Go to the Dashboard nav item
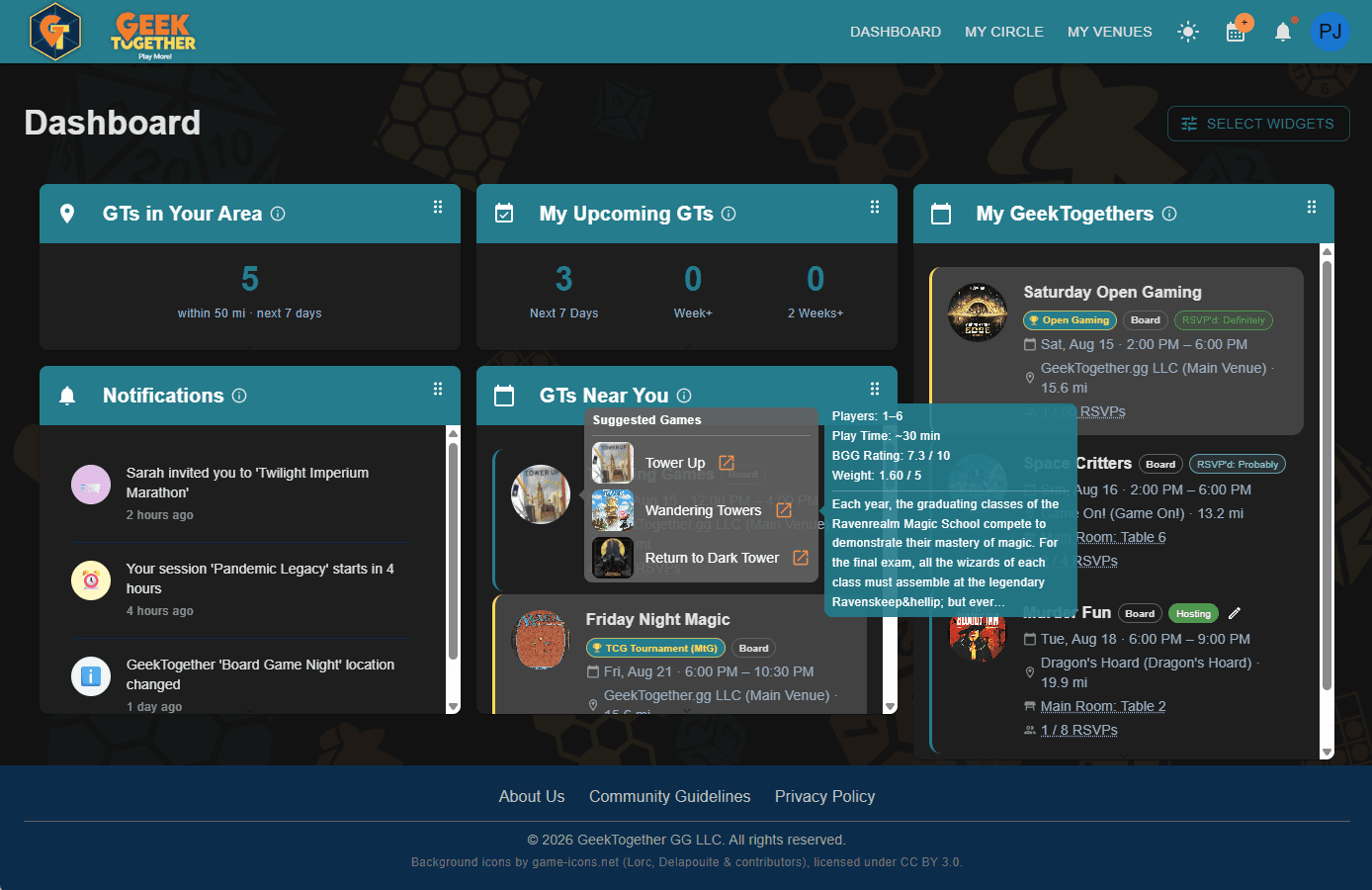 pos(896,32)
